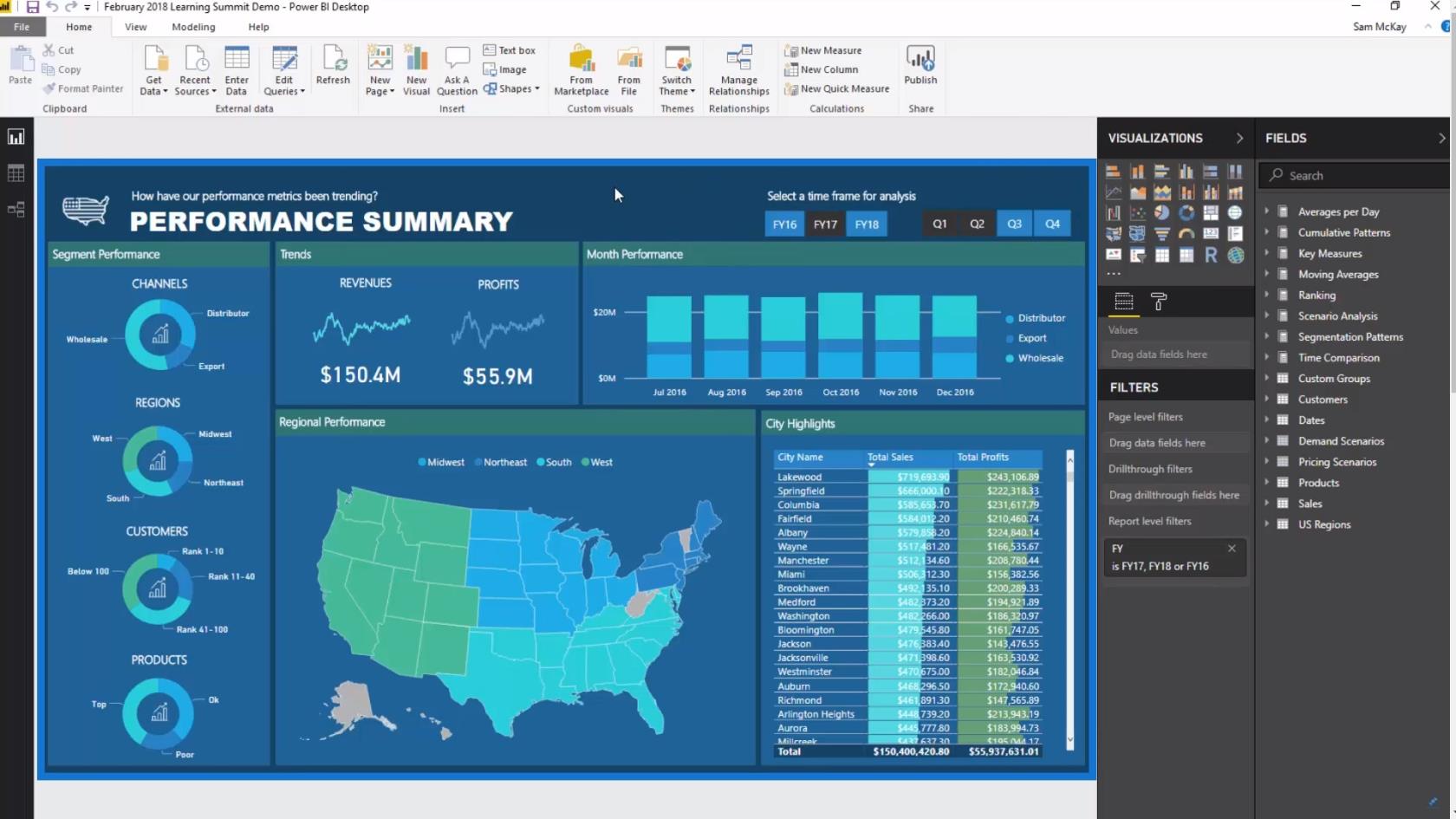Switch to the Home ribbon tab
The image size is (1456, 819).
tap(79, 27)
